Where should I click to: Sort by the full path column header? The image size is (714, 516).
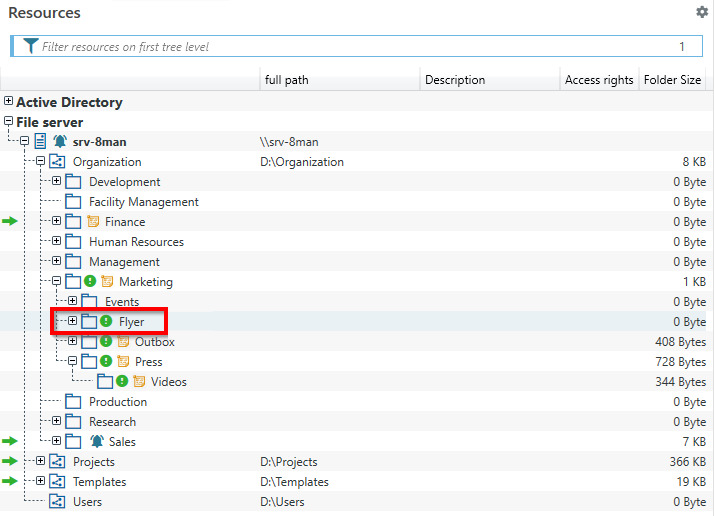pyautogui.click(x=286, y=80)
